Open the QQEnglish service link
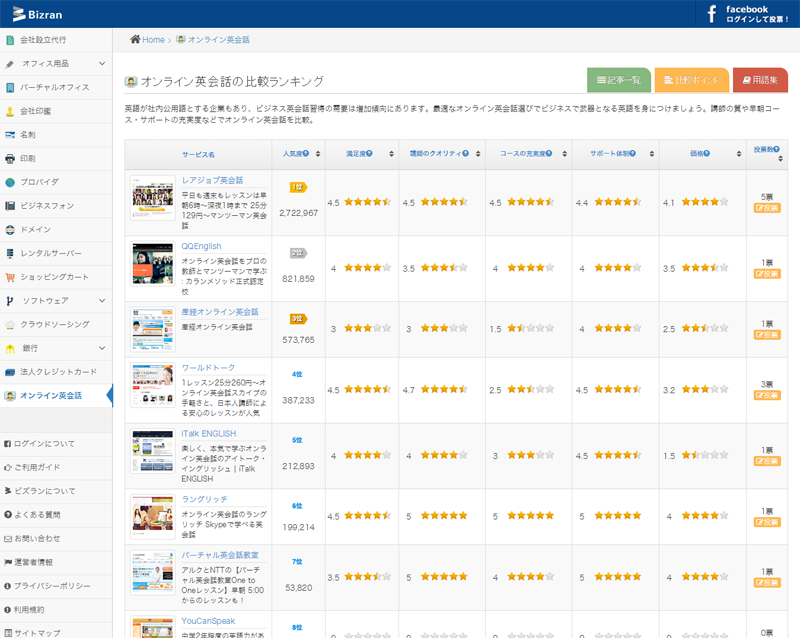This screenshot has height=638, width=800. pyautogui.click(x=202, y=246)
